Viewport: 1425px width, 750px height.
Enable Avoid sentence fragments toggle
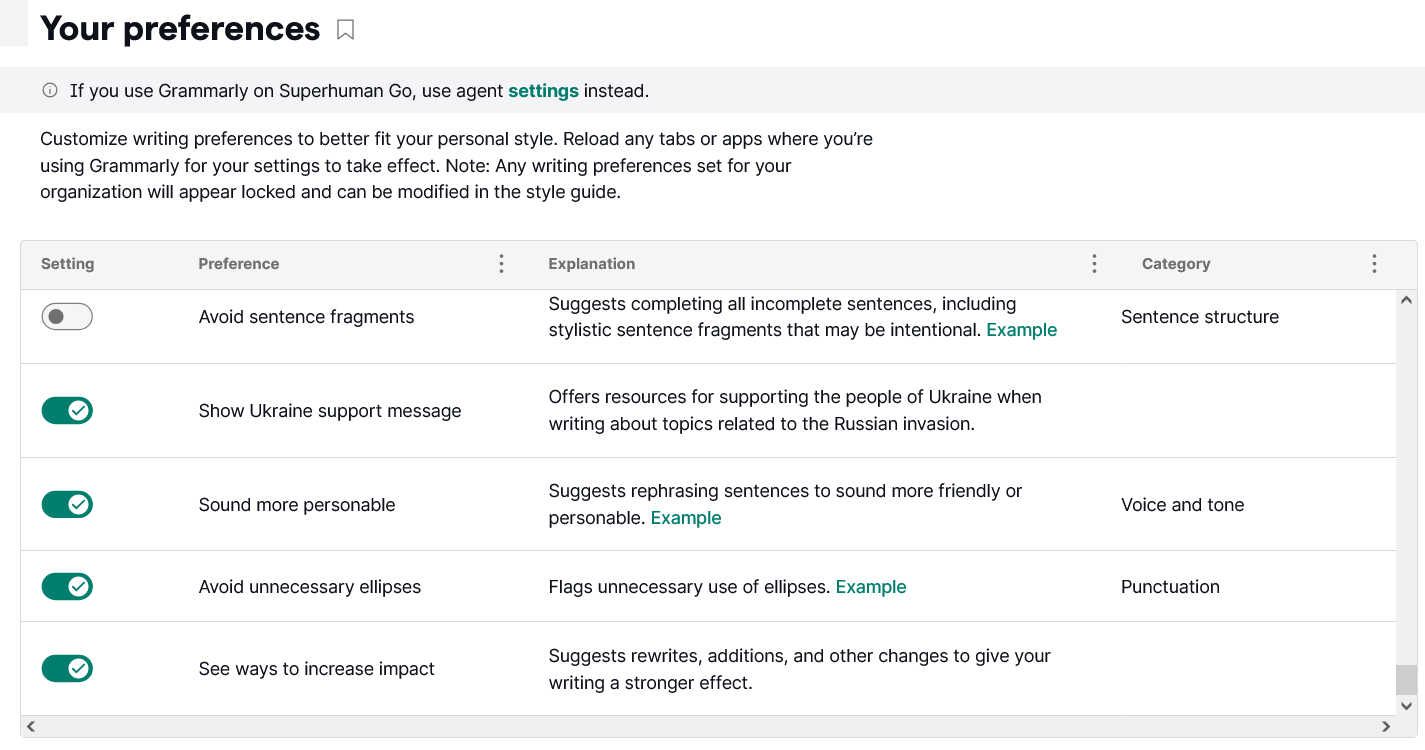pyautogui.click(x=67, y=317)
